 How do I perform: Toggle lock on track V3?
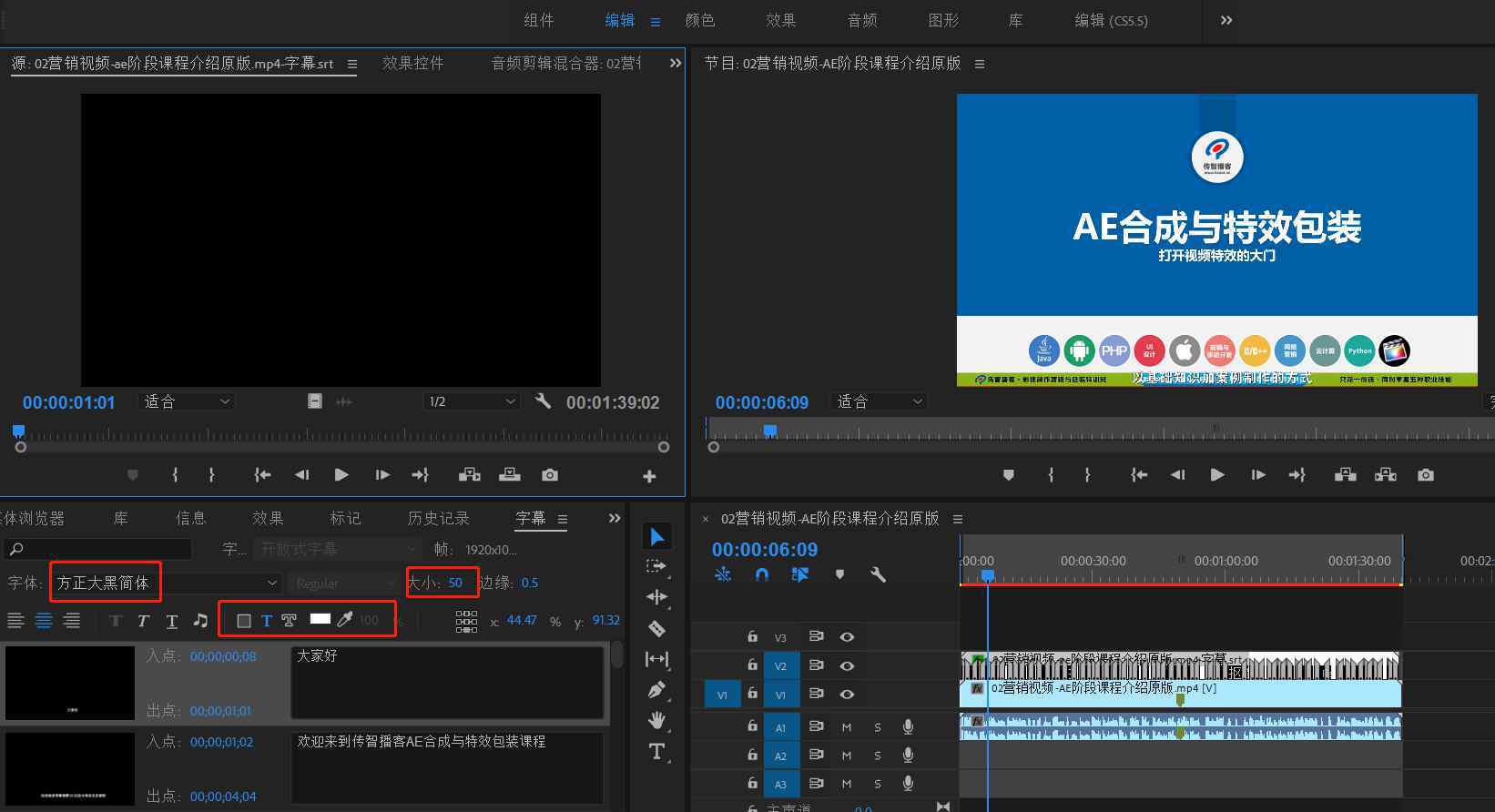(752, 636)
